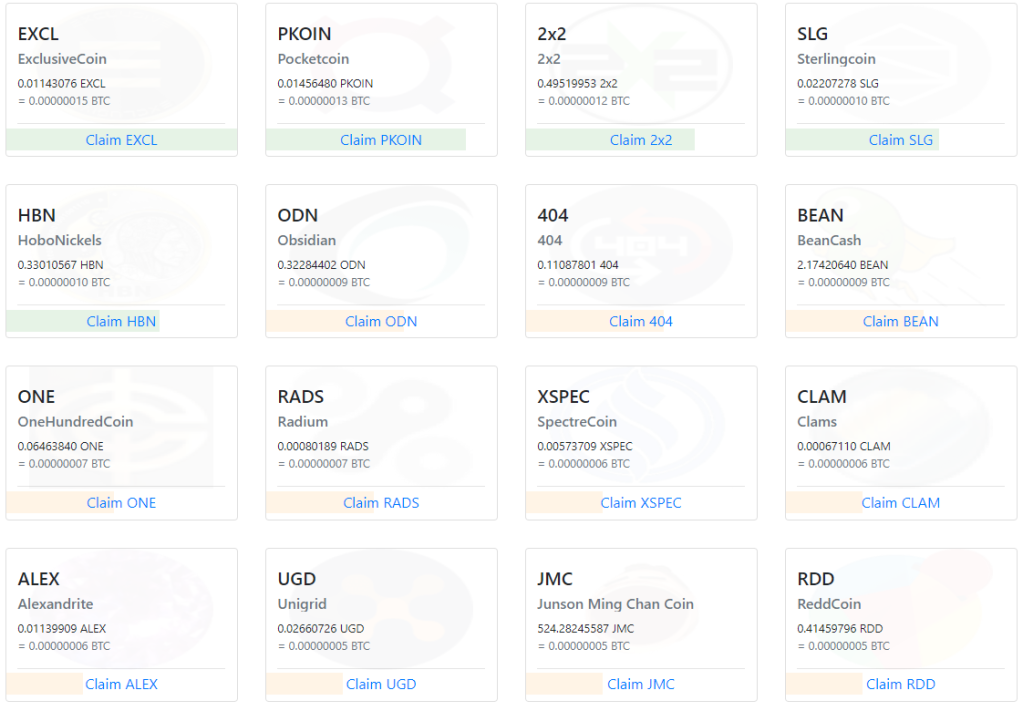
Task: Claim HBN HoboNickels
Action: click(121, 321)
